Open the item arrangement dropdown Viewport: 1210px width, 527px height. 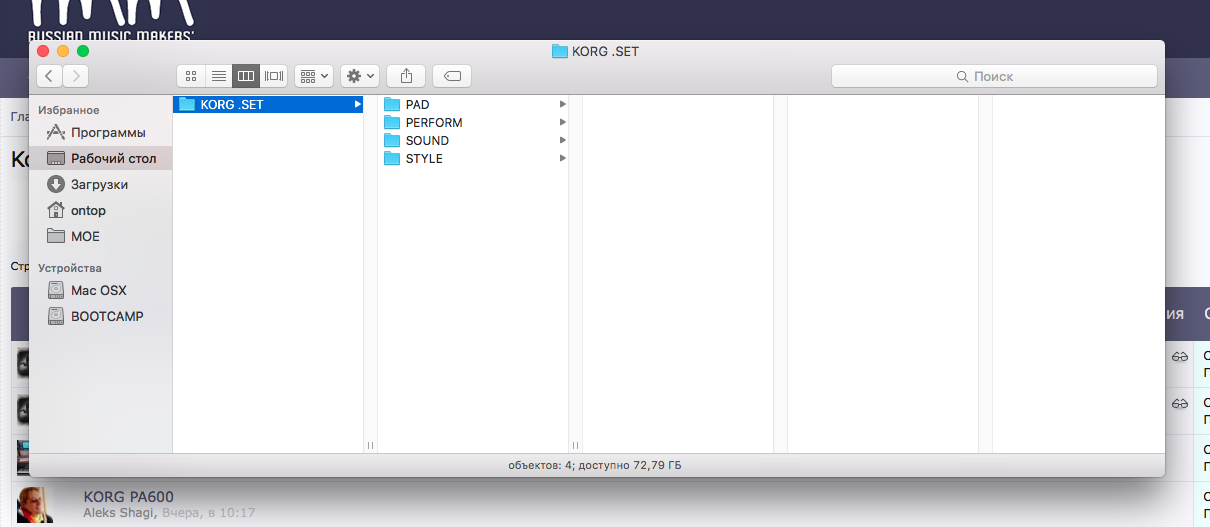(314, 76)
